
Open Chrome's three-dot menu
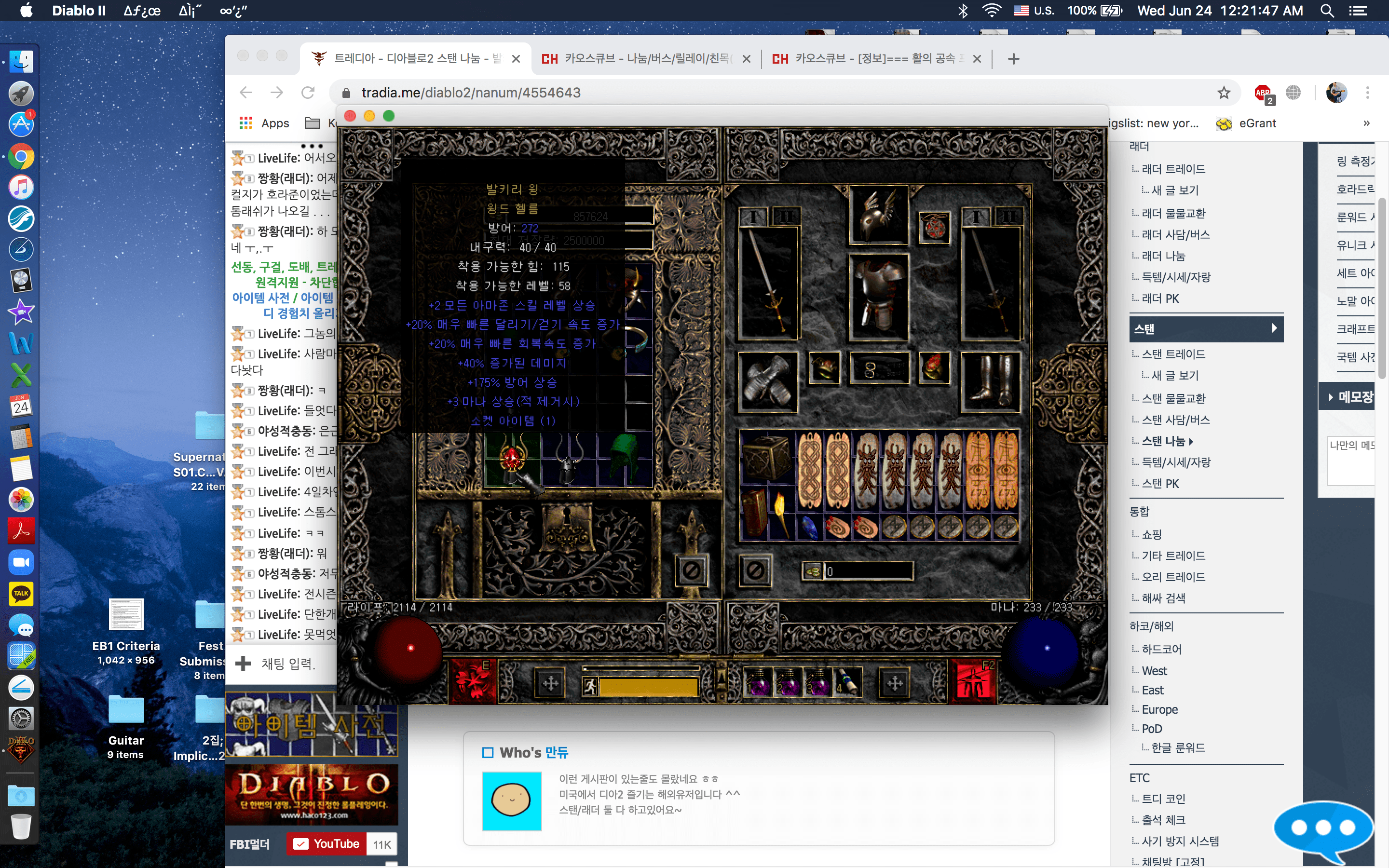click(1368, 93)
